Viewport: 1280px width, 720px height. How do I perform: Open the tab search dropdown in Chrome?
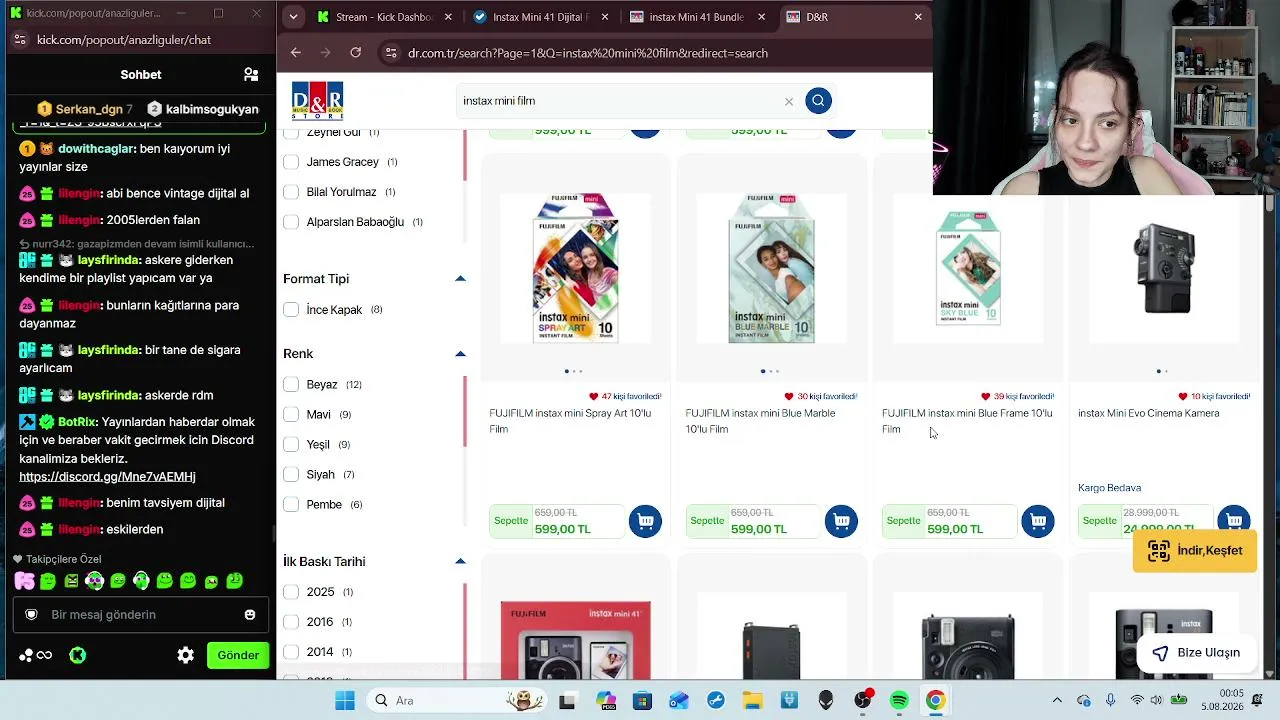coord(293,17)
